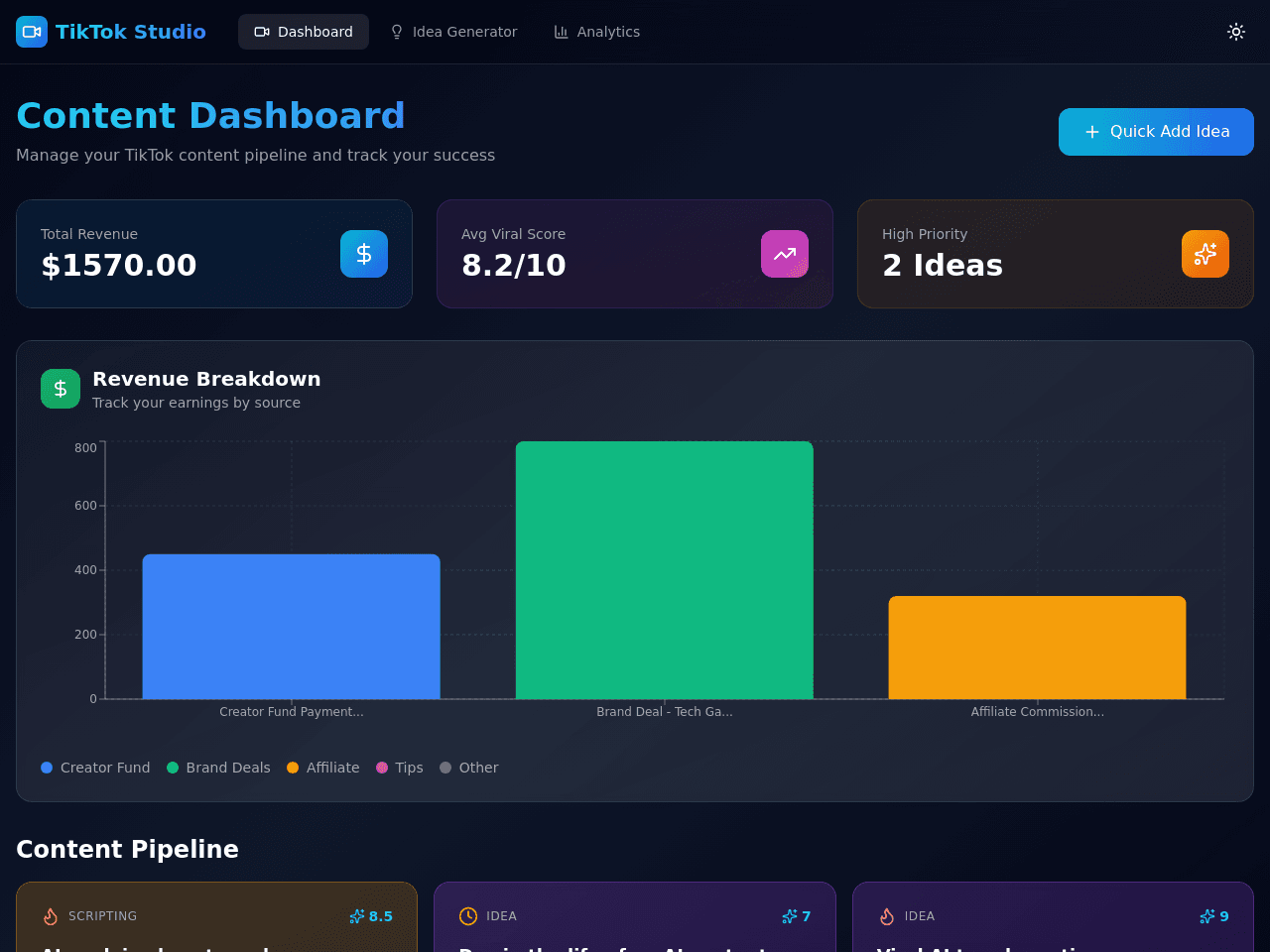1270x952 pixels.
Task: Click the orange Affiliate Commission bar
Action: 1038,648
